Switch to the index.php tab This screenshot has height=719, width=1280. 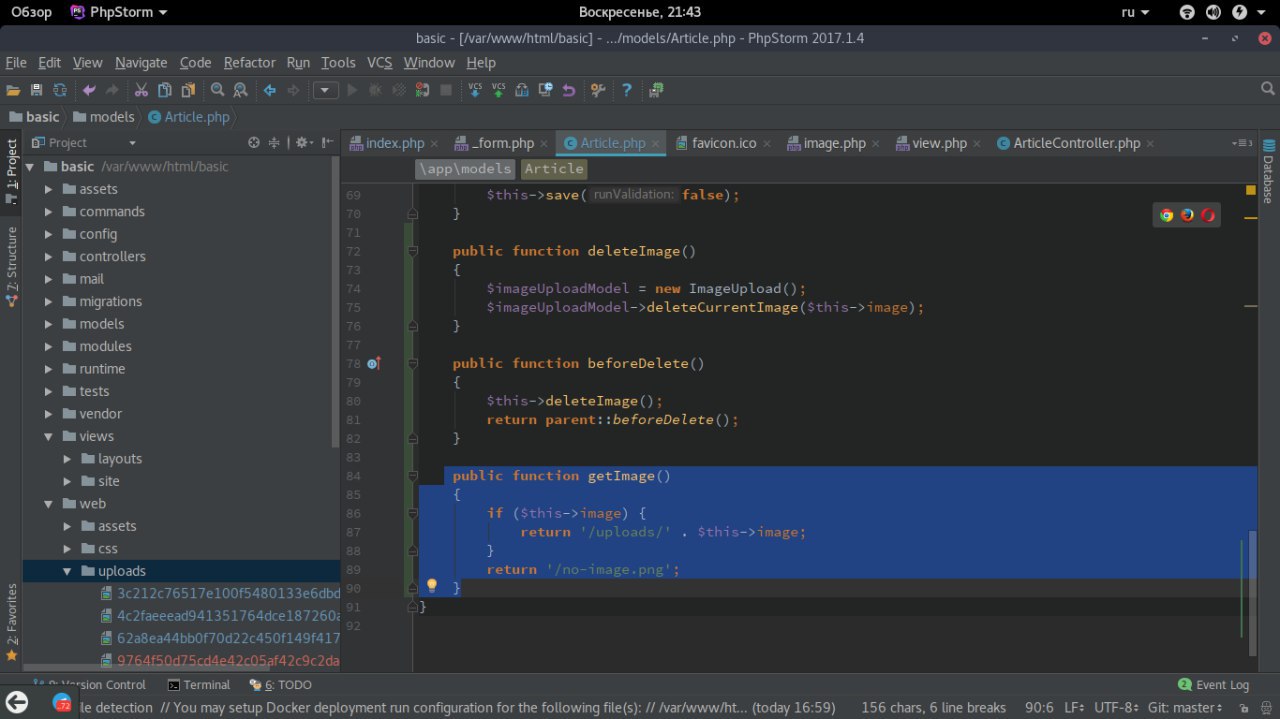coord(394,143)
